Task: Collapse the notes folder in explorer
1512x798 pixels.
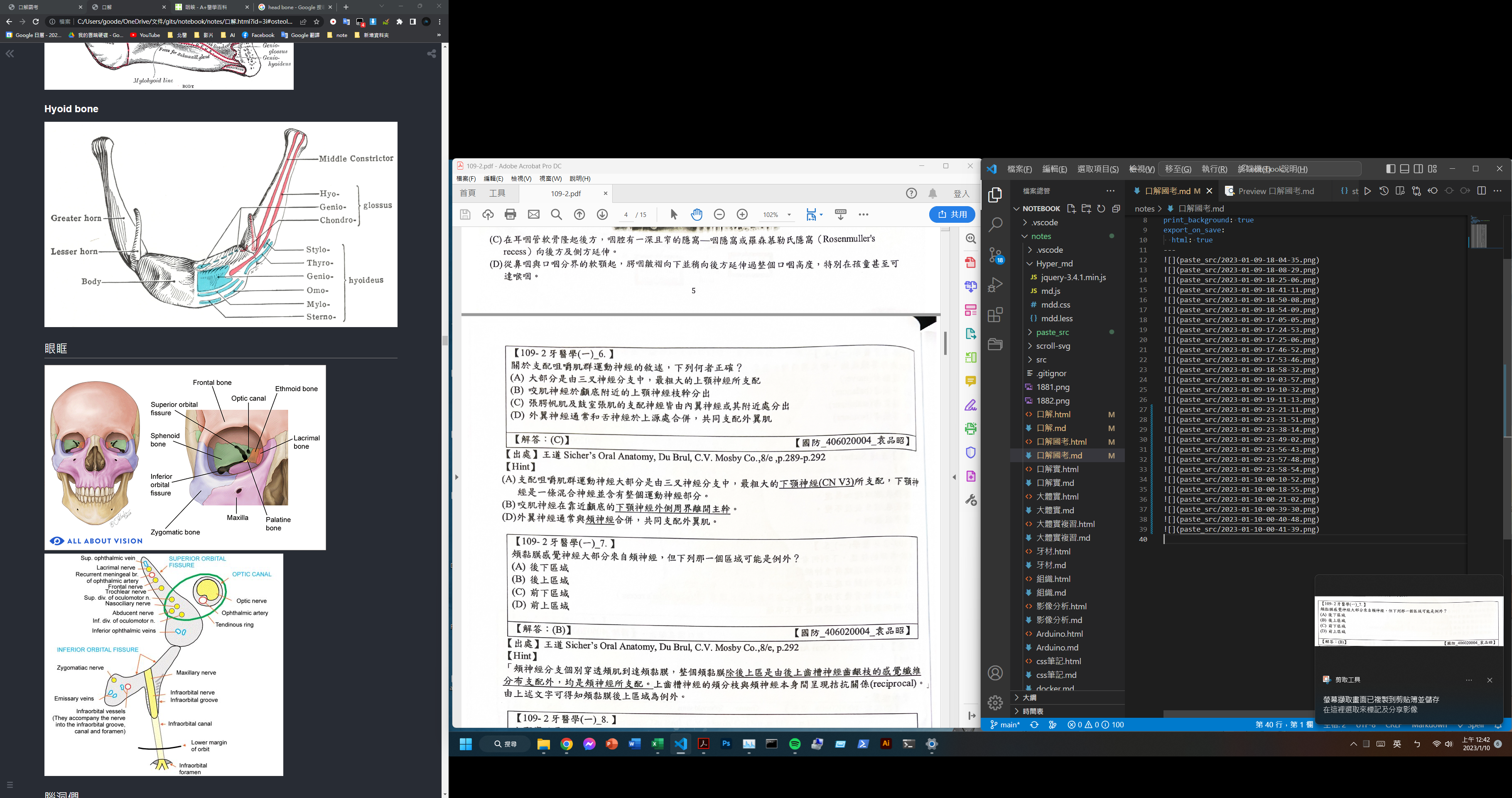Action: [1041, 236]
